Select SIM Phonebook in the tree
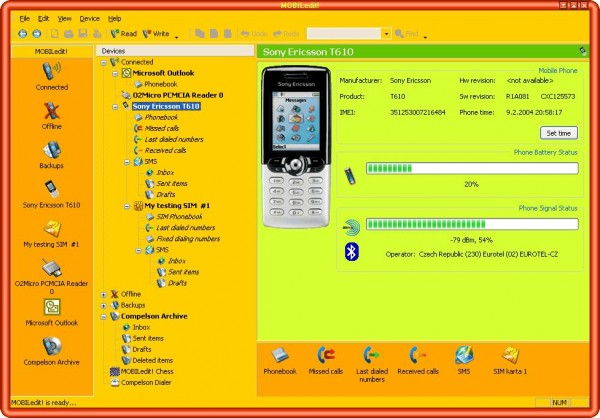600x418 pixels. [x=179, y=217]
